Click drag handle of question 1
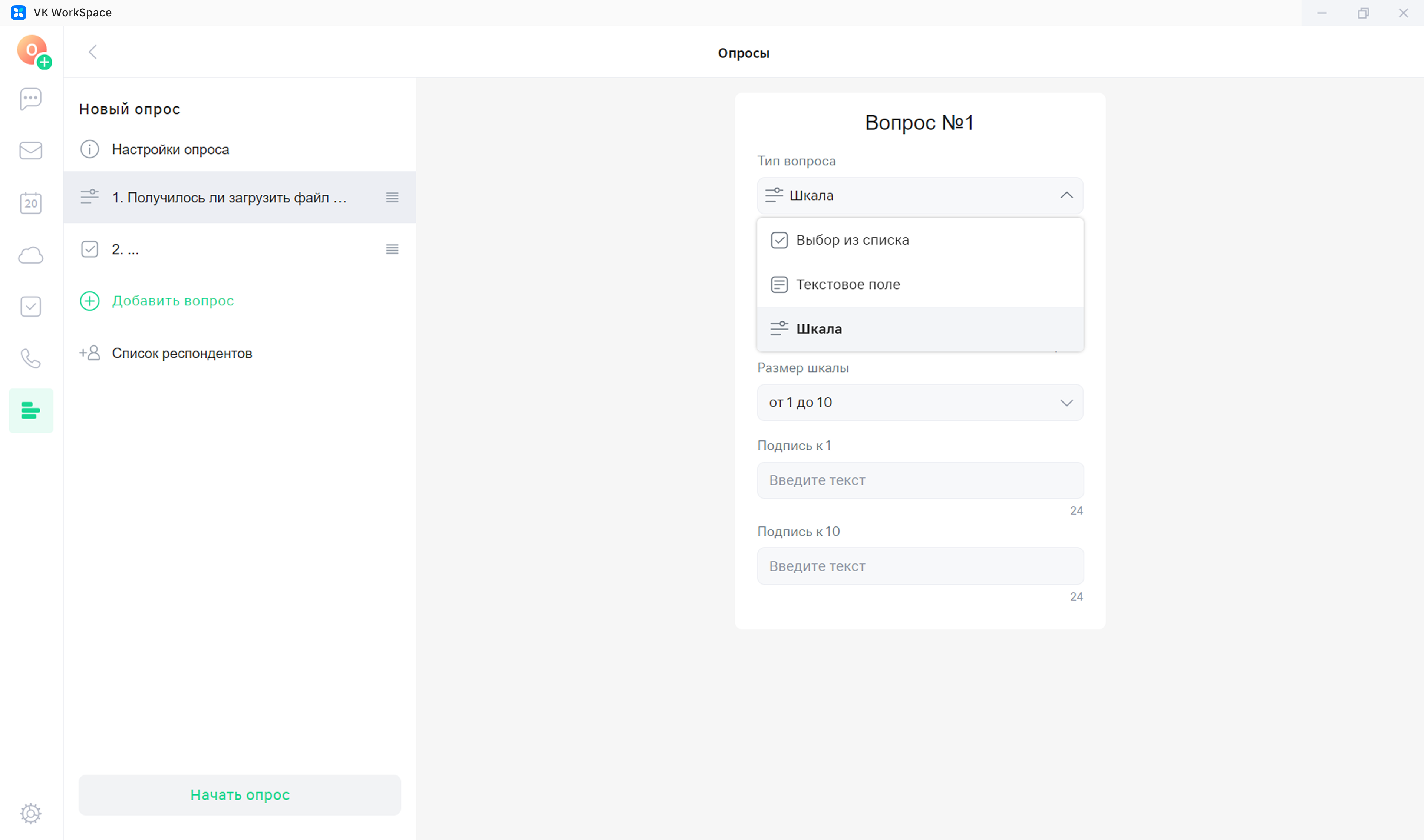The height and width of the screenshot is (840, 1424). pyautogui.click(x=392, y=197)
